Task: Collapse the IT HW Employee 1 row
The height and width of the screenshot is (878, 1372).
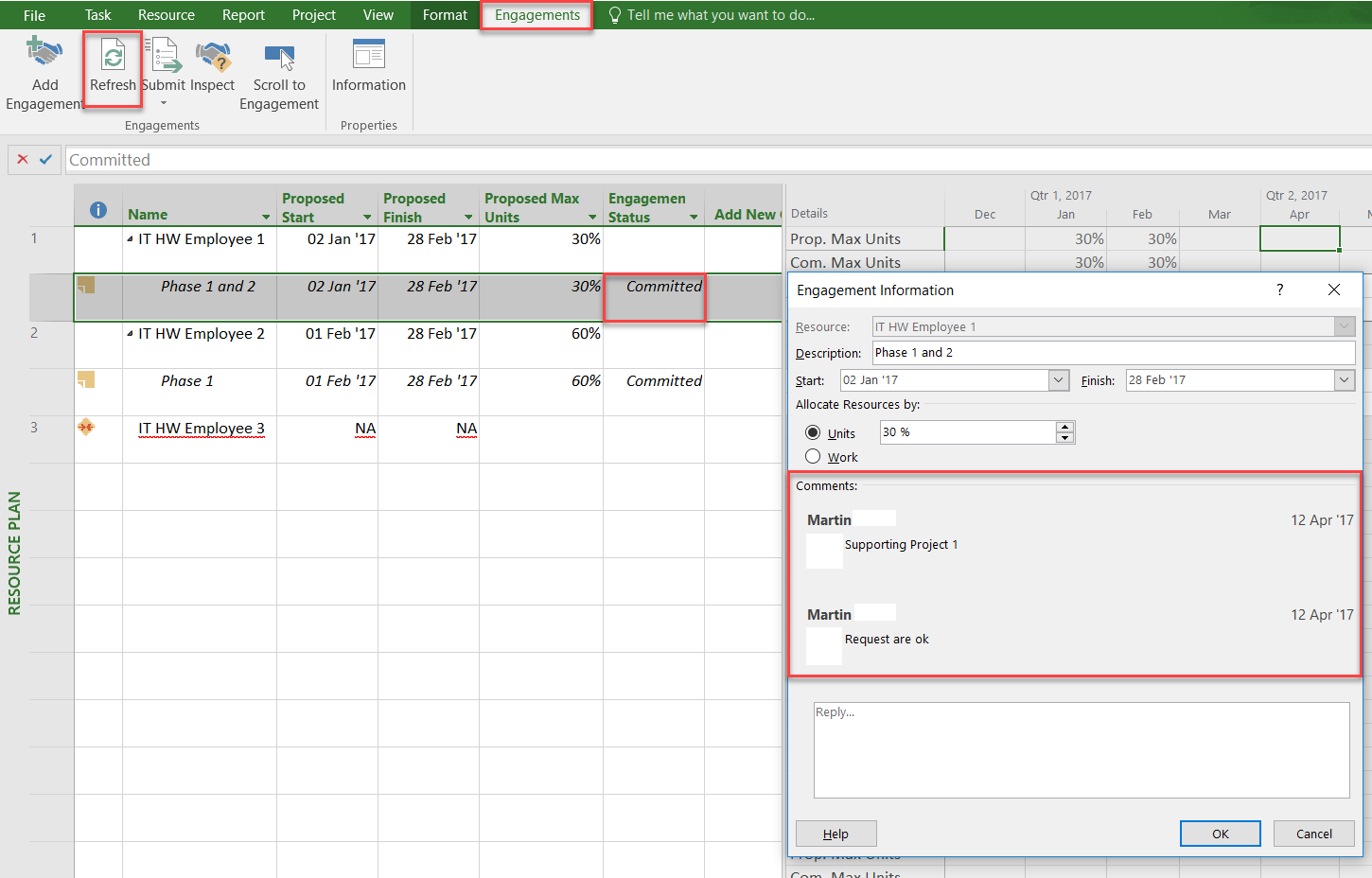Action: 130,239
